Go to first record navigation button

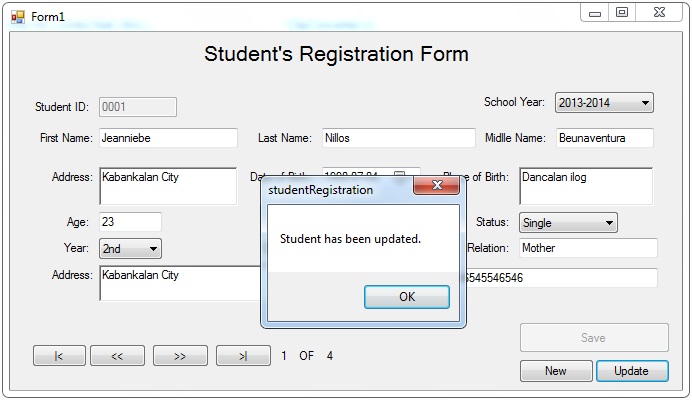pos(59,356)
